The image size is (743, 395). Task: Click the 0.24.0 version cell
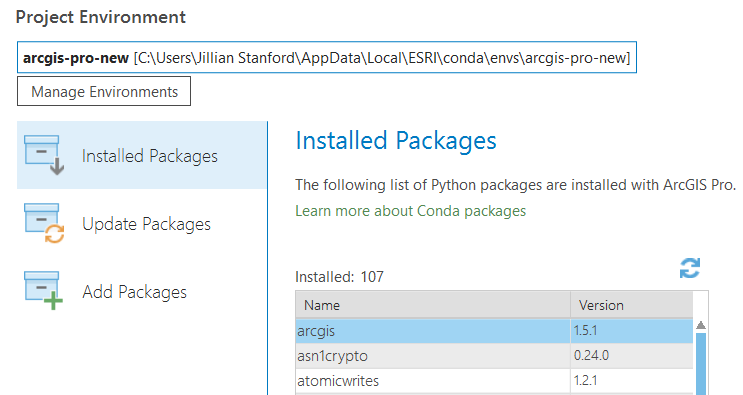[x=631, y=356]
